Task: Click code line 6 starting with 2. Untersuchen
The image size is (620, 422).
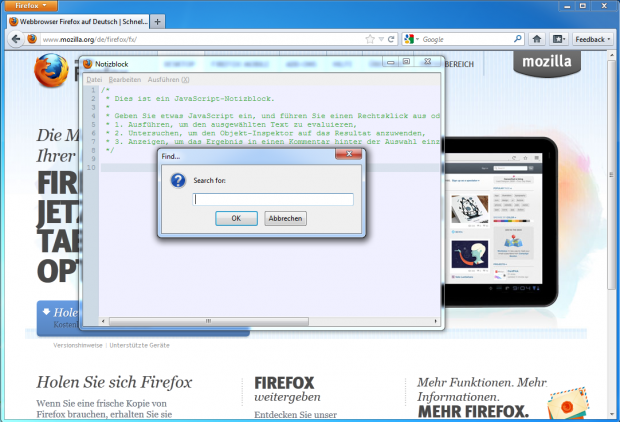Action: 265,133
